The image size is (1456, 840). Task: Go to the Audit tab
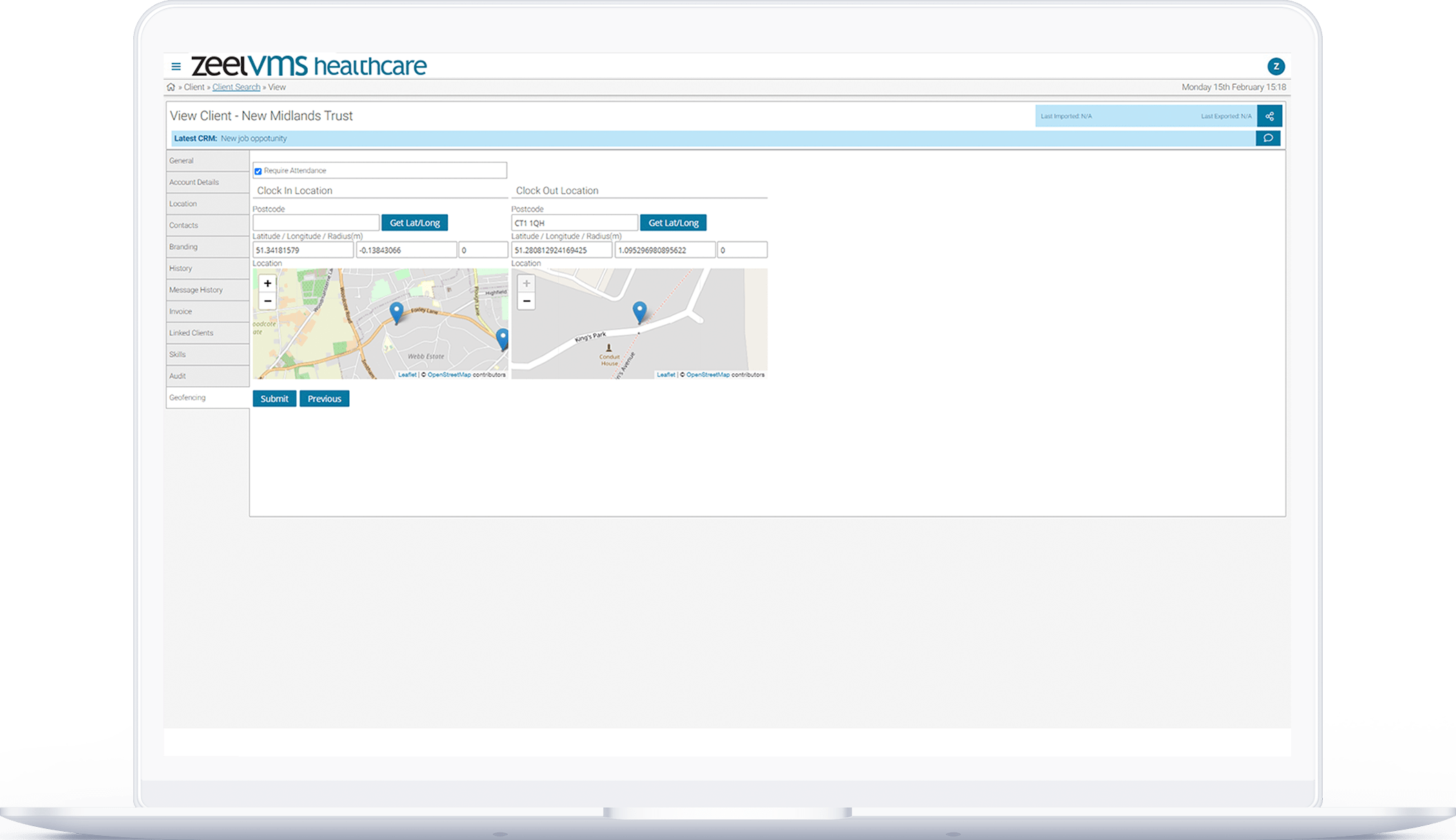[177, 376]
